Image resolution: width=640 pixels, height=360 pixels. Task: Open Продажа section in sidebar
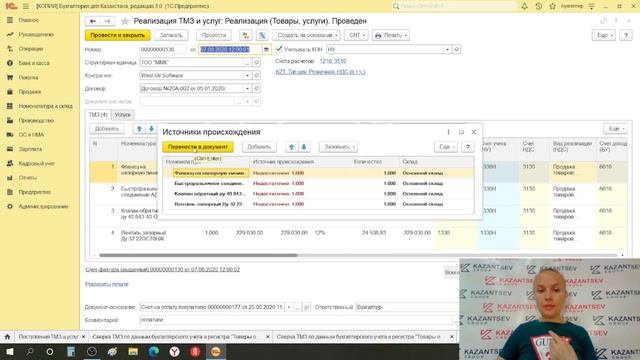tap(29, 92)
